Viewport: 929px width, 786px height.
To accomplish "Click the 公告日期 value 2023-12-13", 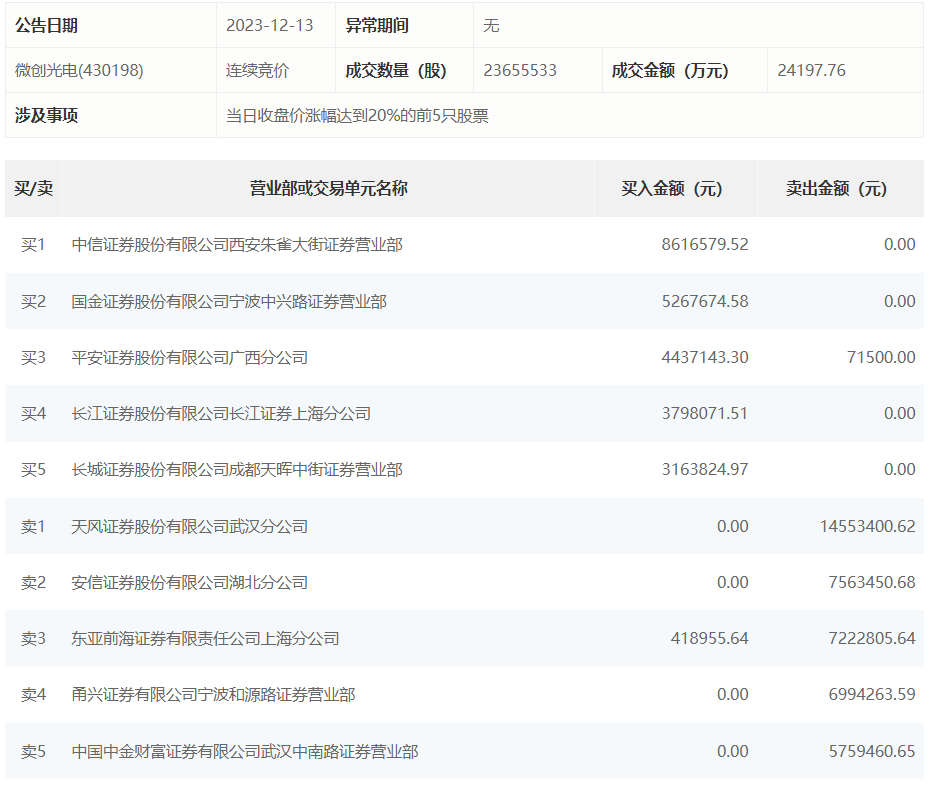I will (x=267, y=25).
